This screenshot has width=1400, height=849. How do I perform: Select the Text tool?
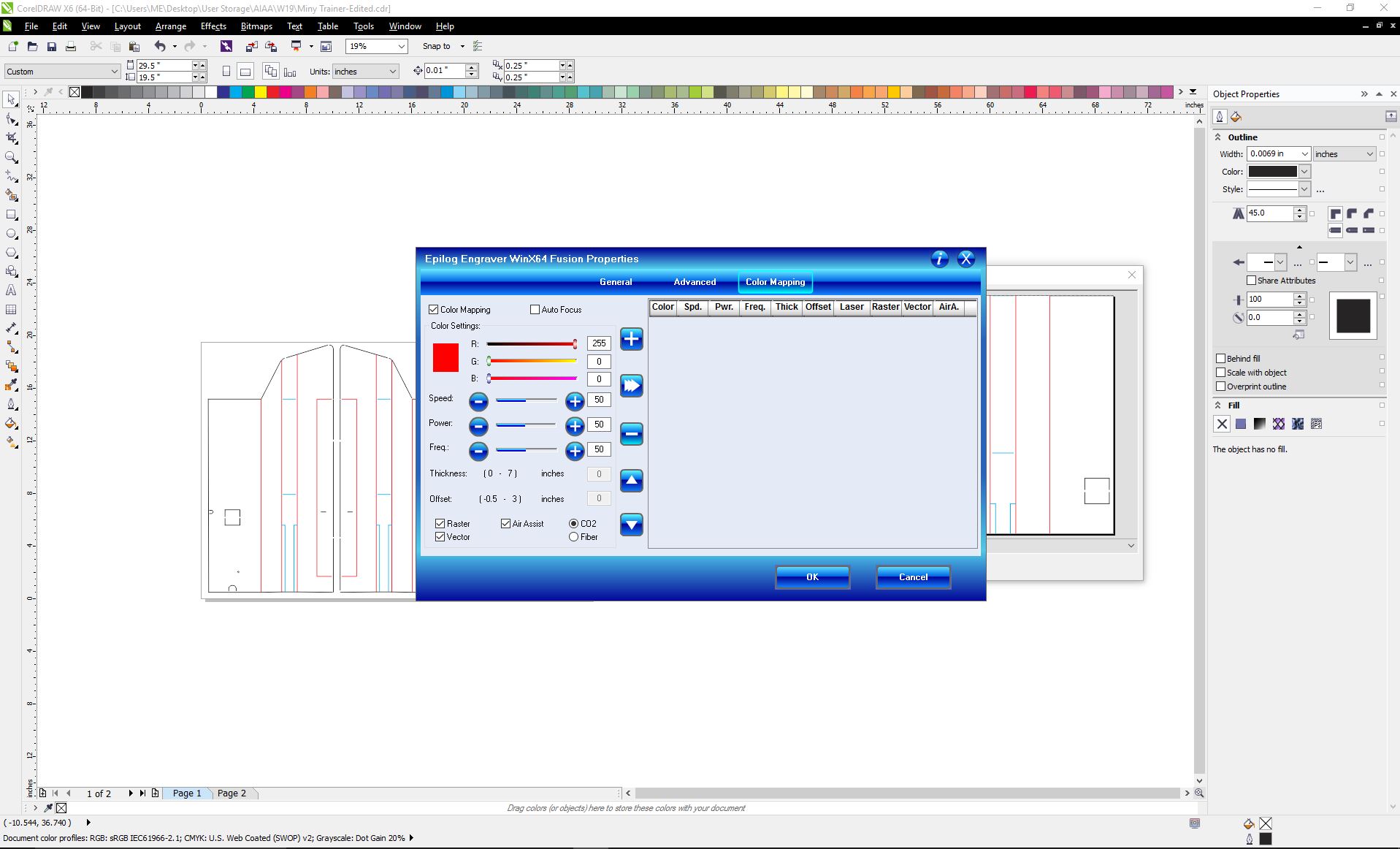pyautogui.click(x=11, y=291)
